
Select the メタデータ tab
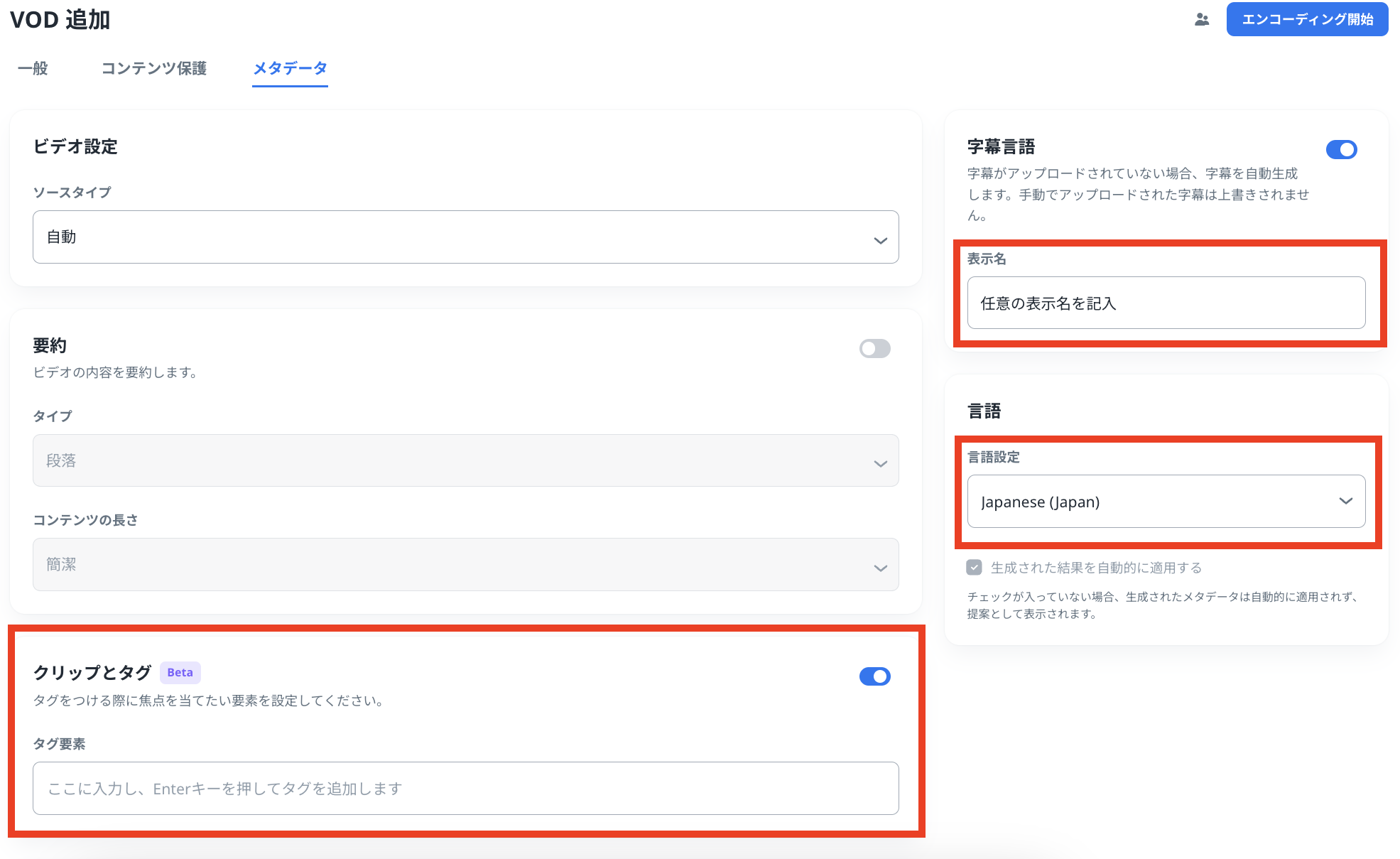290,68
